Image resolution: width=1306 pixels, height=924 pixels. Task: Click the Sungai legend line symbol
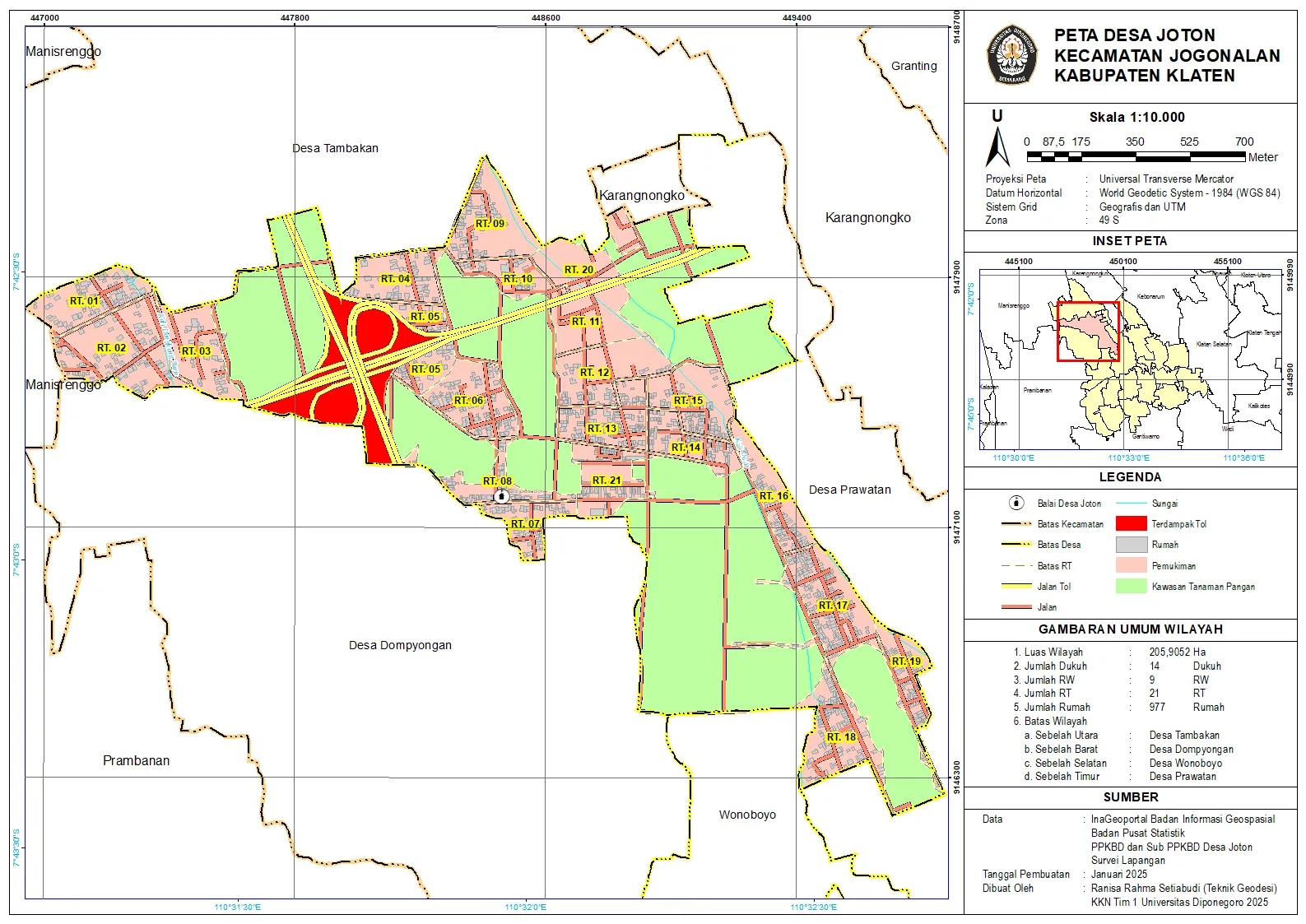[x=1131, y=504]
